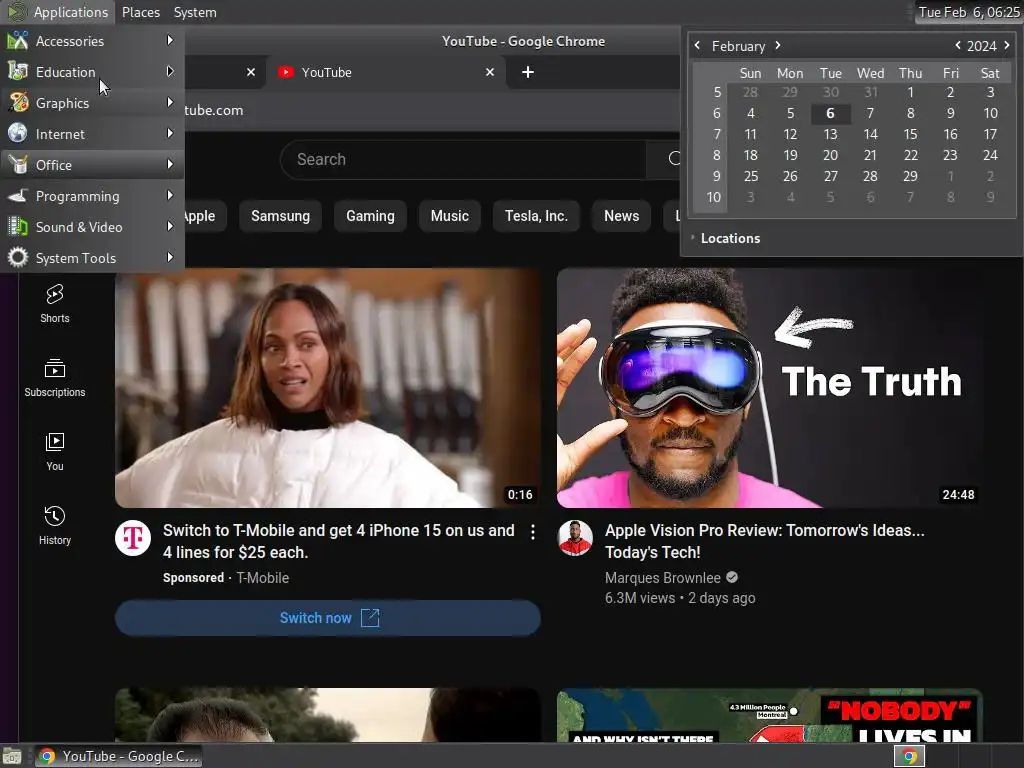Open the T-Mobile ad options menu
The image size is (1024, 768).
tap(533, 532)
